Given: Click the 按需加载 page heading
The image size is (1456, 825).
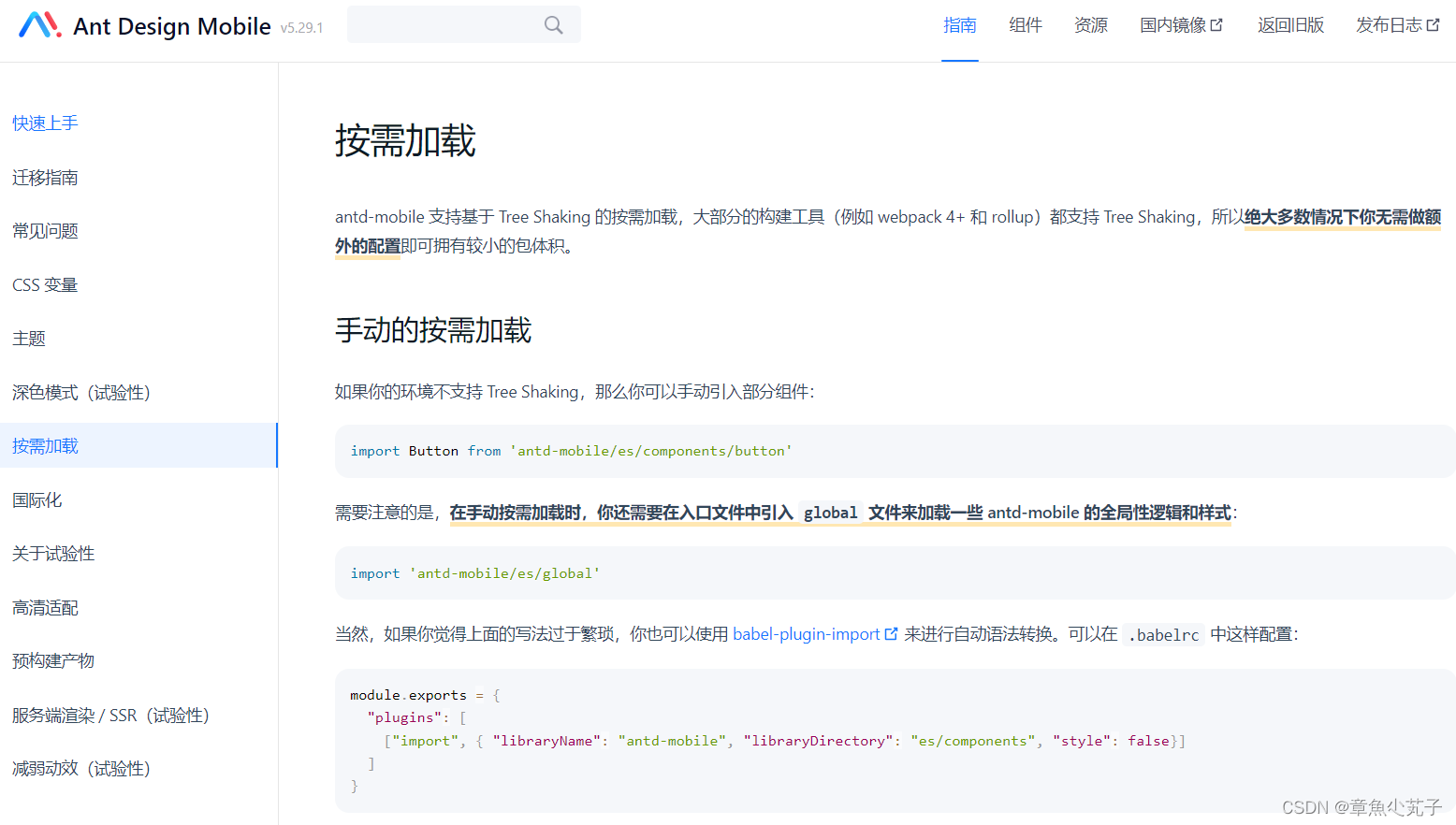Looking at the screenshot, I should pyautogui.click(x=405, y=141).
